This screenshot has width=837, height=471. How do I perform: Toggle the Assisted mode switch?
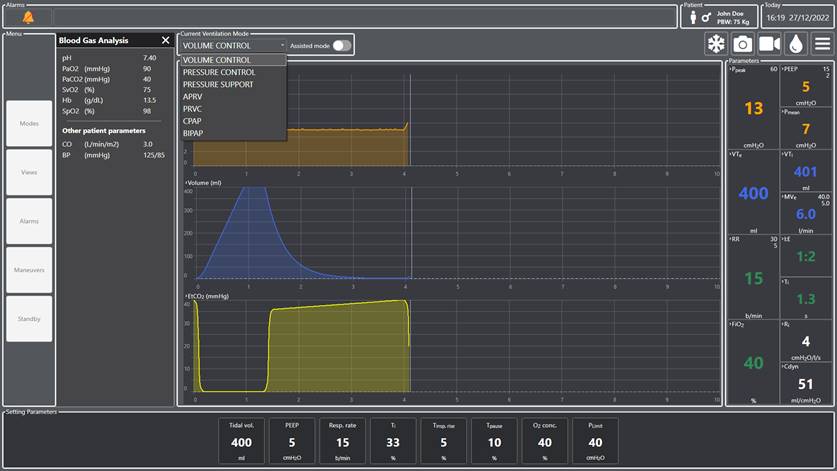[342, 45]
